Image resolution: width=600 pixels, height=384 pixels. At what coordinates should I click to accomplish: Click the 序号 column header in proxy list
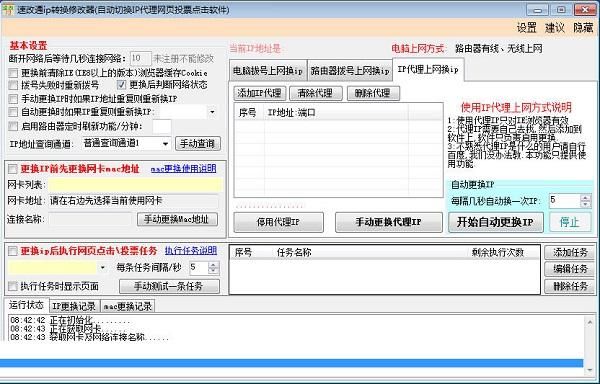249,112
